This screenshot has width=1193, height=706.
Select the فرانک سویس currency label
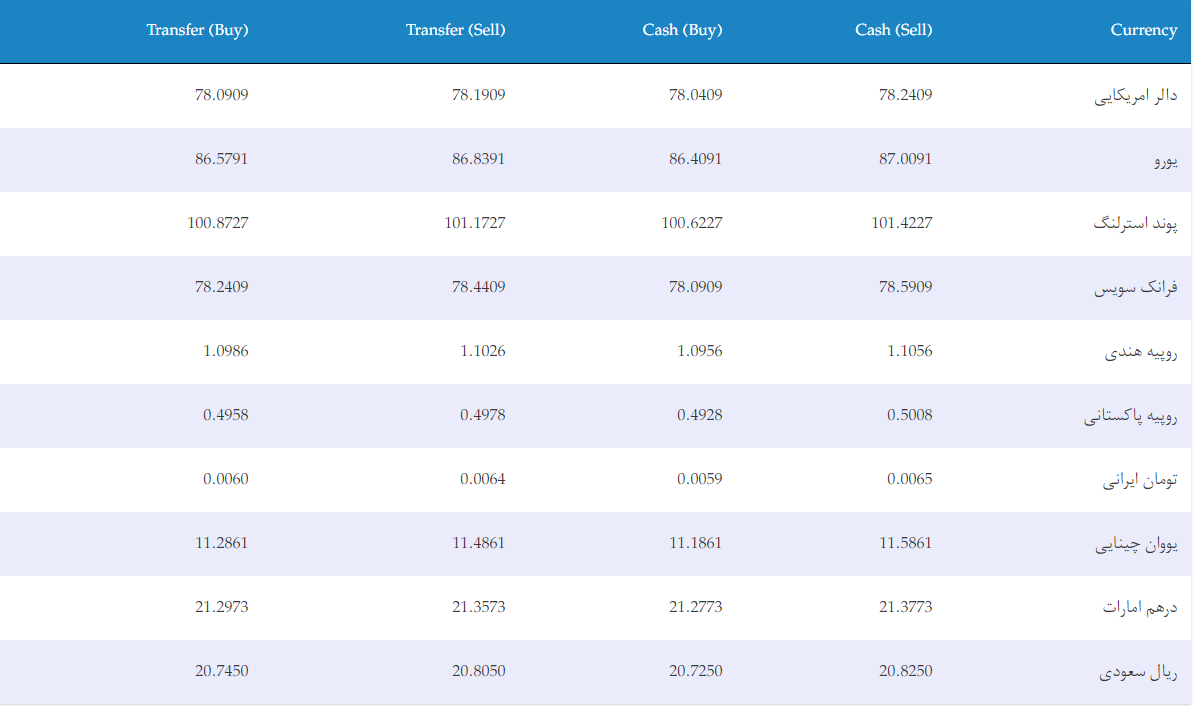pos(1135,288)
